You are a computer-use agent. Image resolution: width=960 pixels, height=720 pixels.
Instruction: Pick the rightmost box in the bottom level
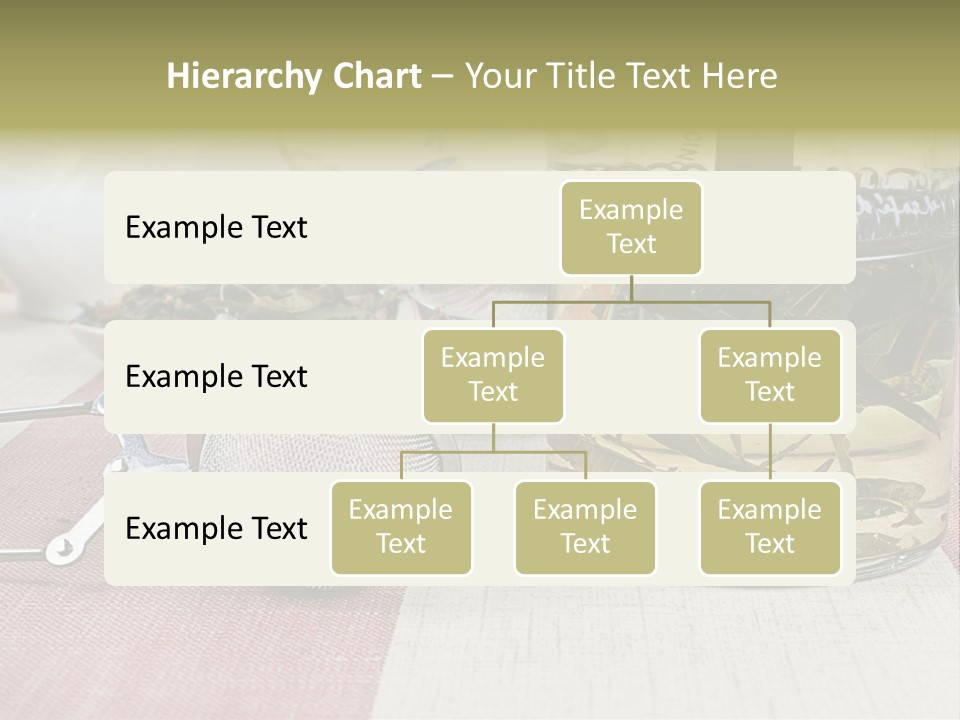click(x=770, y=528)
